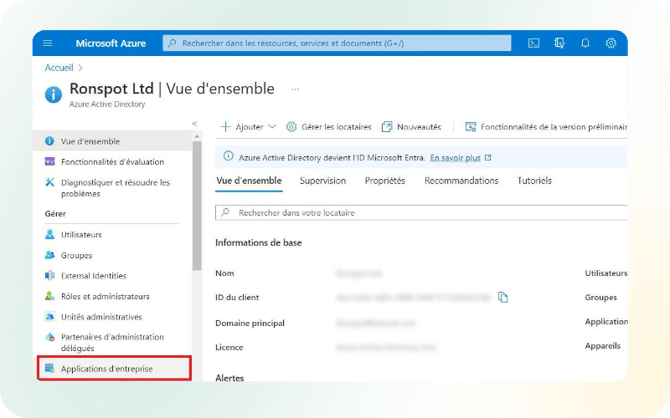Open Fonctionnalités de la version préliminaire
670x418 pixels.
tap(546, 127)
